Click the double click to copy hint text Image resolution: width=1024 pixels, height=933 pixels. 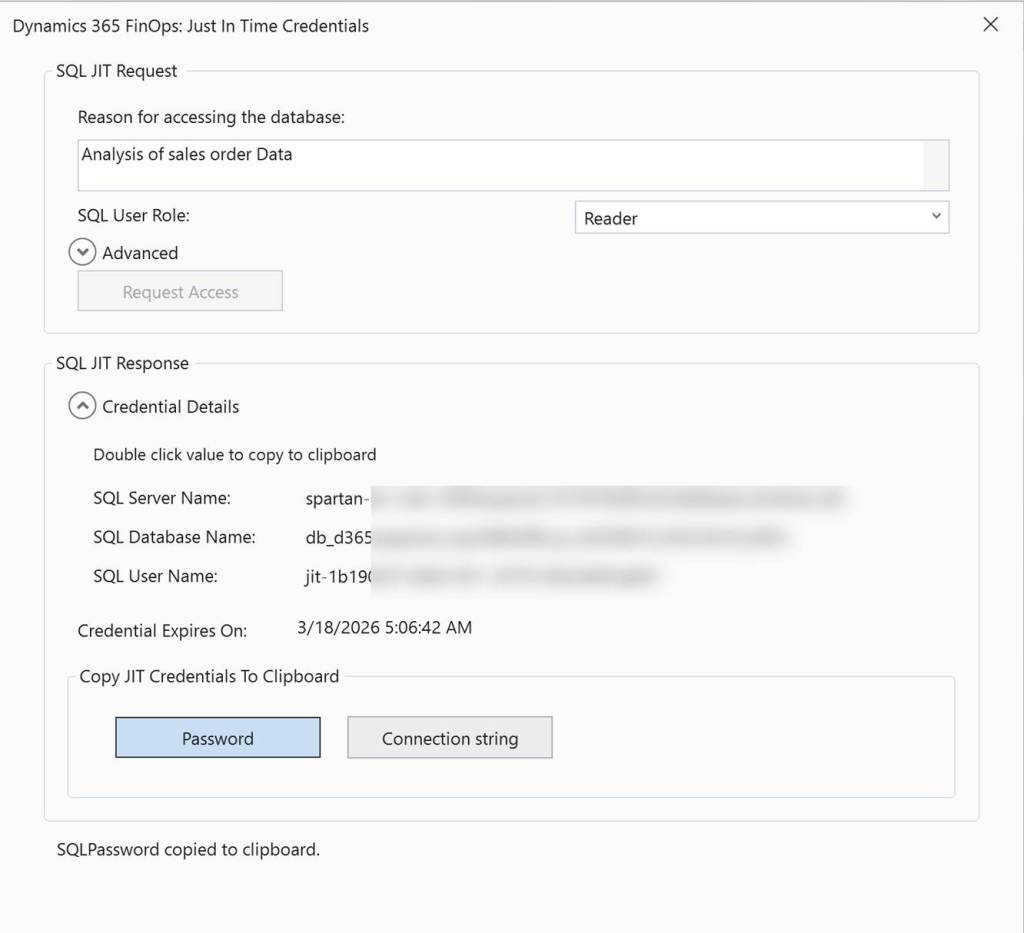pyautogui.click(x=235, y=455)
